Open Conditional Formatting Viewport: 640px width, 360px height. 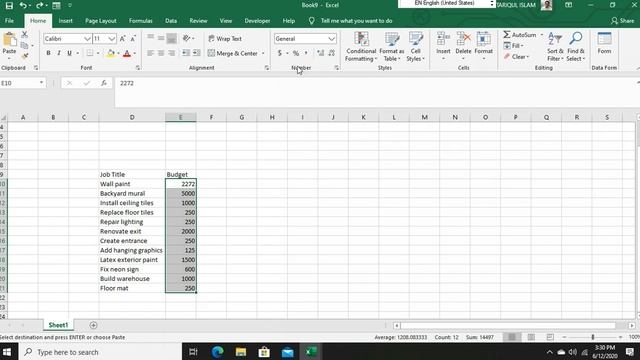click(x=361, y=47)
